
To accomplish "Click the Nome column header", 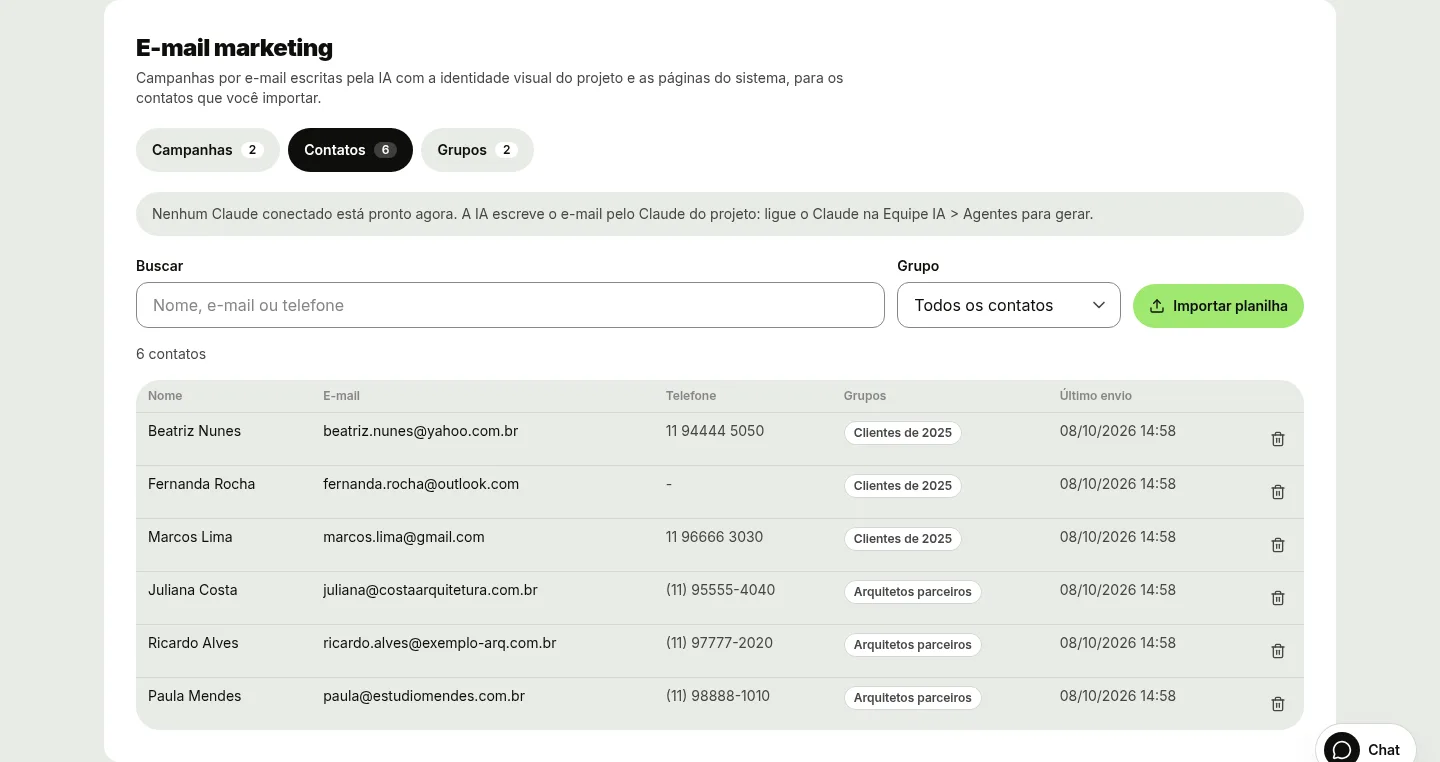I will (165, 396).
